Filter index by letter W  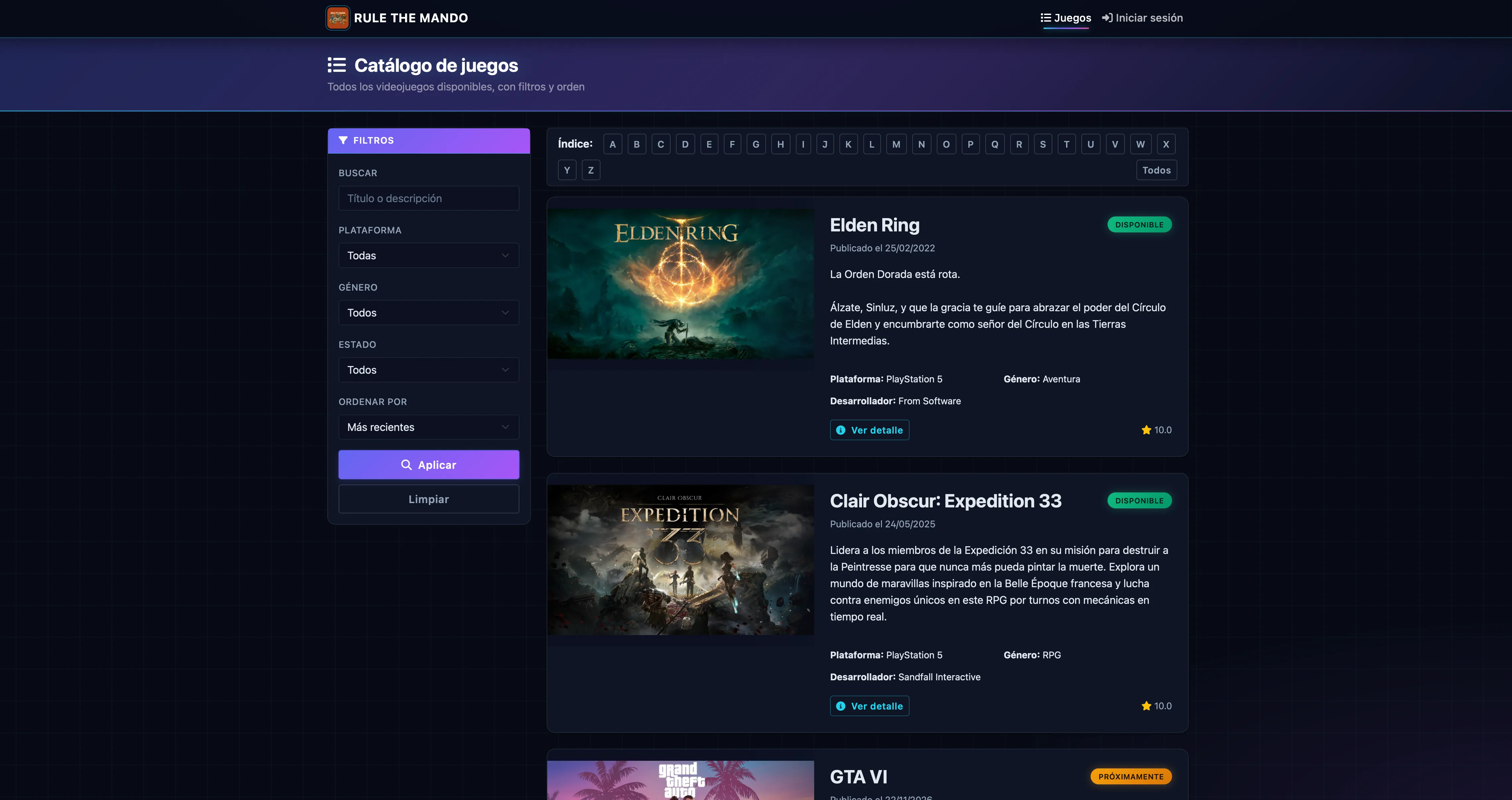point(1140,145)
